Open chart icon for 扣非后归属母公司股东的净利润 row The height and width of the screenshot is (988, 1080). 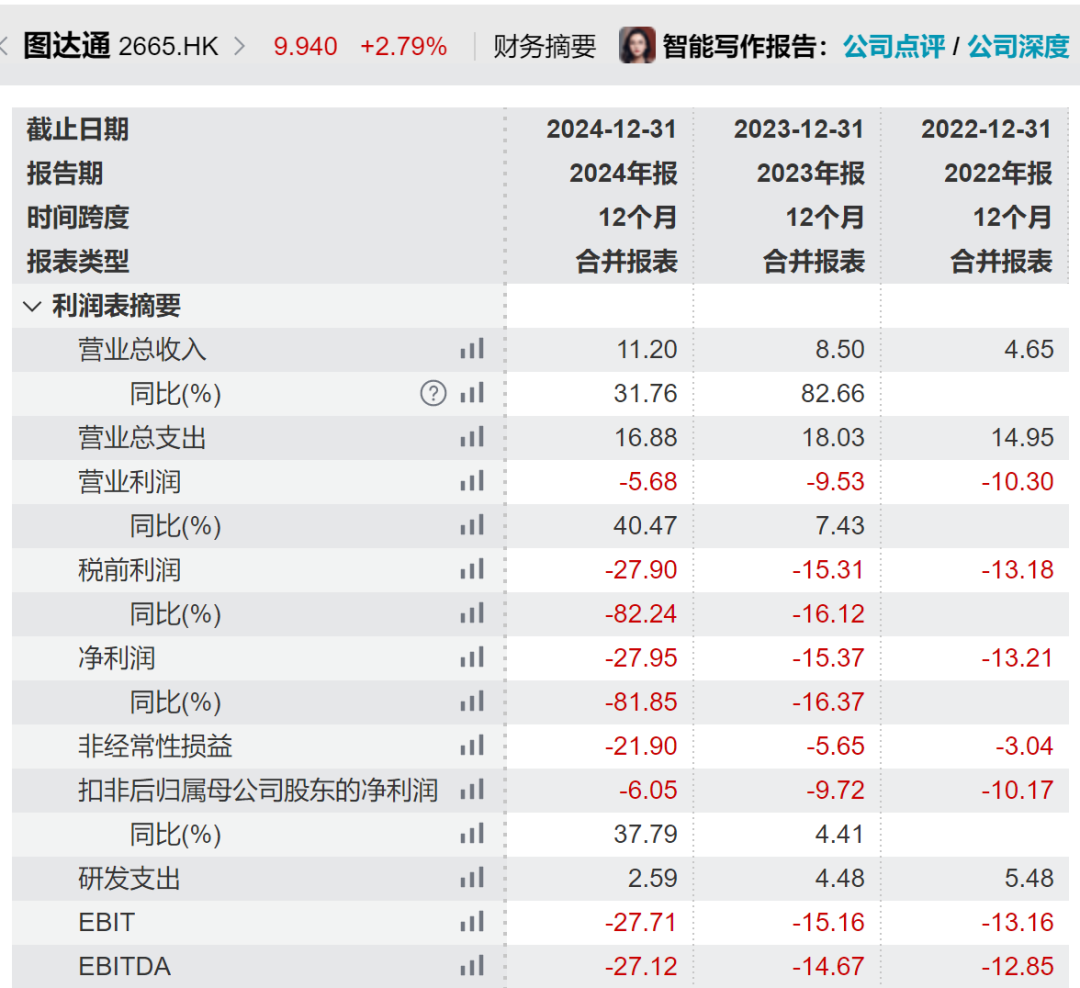(472, 790)
